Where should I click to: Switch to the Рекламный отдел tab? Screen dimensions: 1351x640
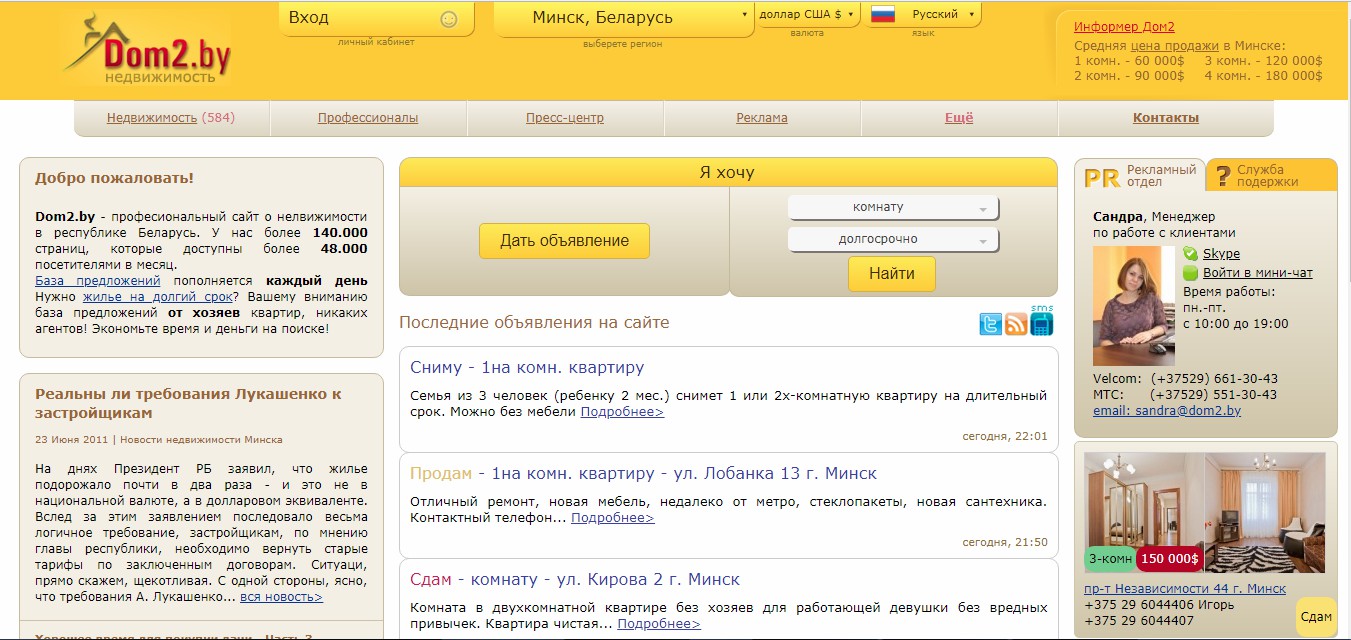point(1140,176)
